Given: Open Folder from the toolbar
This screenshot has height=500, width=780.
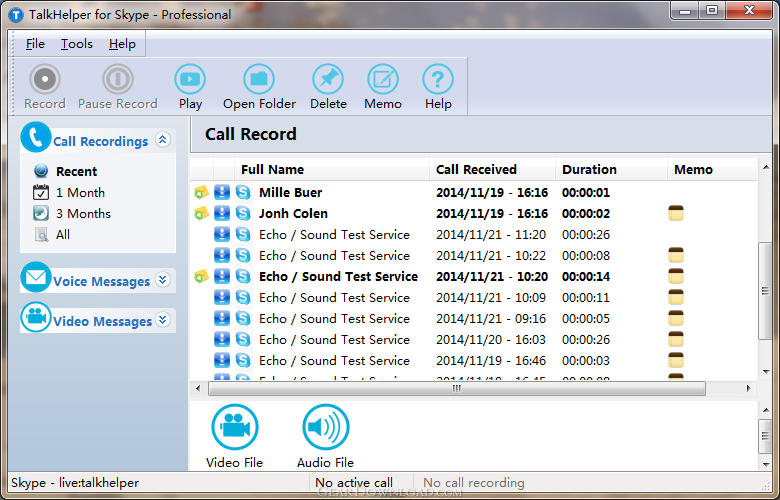Looking at the screenshot, I should [x=259, y=79].
